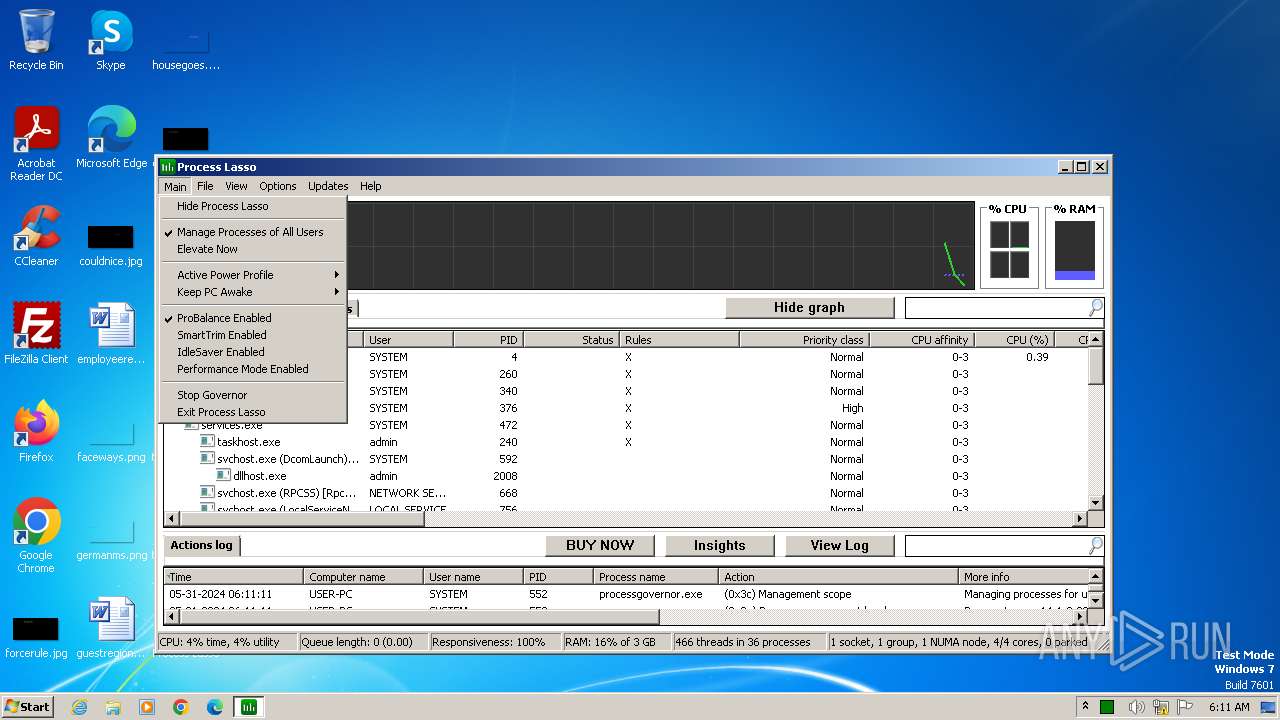
Task: Sort by the Priority class column header
Action: (803, 340)
